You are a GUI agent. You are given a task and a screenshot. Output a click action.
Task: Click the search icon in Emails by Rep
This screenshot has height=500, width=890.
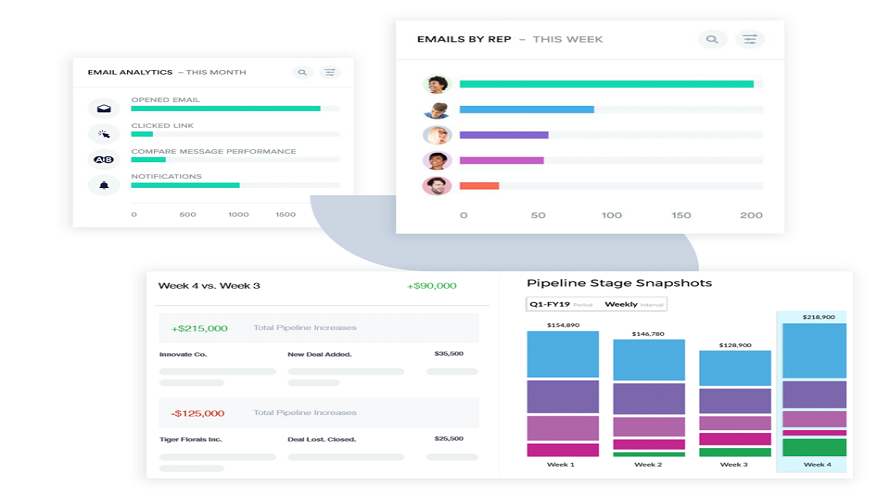pyautogui.click(x=712, y=39)
